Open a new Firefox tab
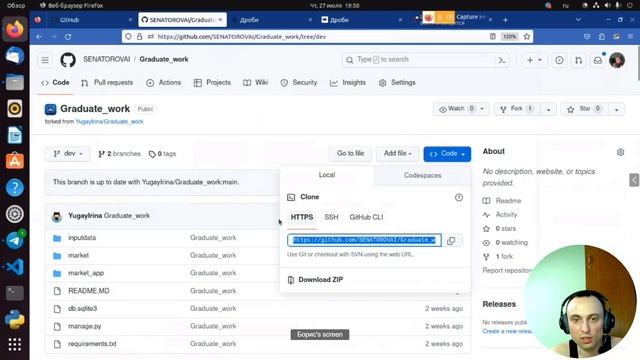Viewport: 640px width, 360px height. tap(505, 20)
